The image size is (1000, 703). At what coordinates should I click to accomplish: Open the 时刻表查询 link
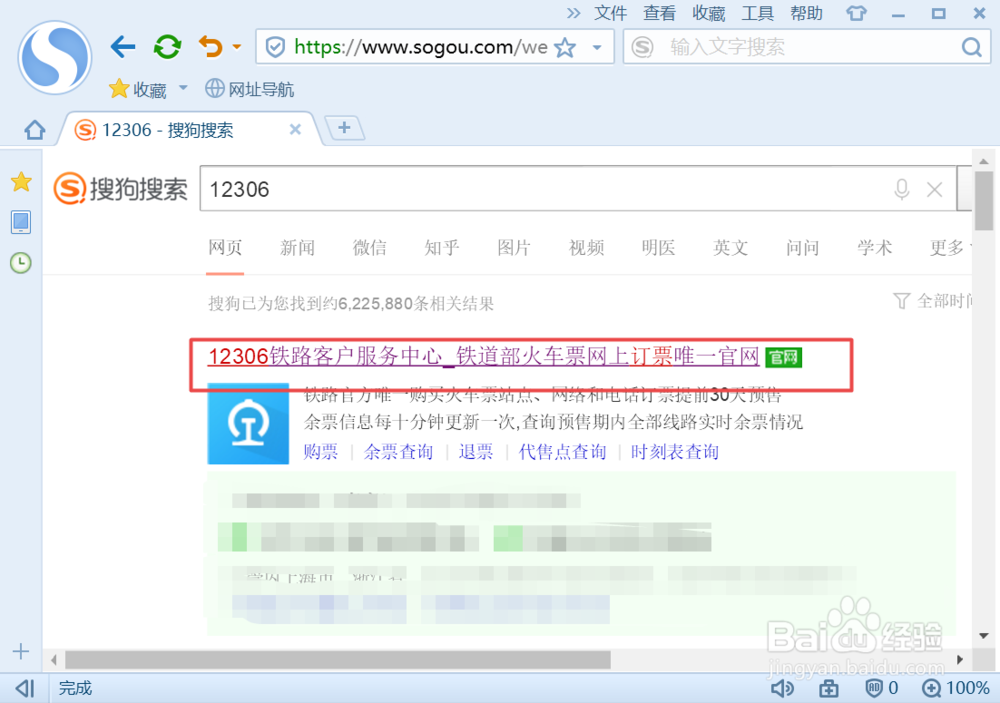(x=675, y=452)
